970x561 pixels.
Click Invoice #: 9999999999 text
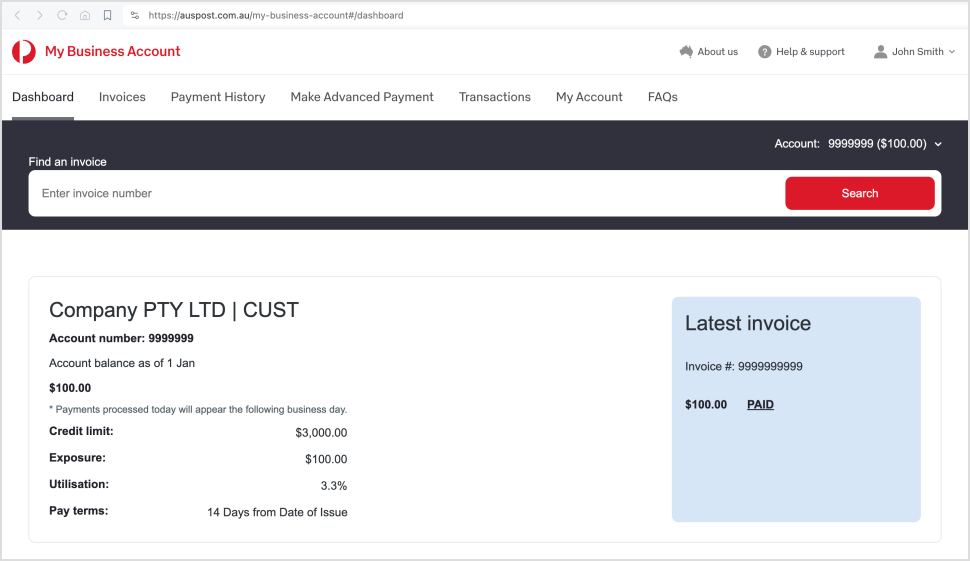(744, 367)
